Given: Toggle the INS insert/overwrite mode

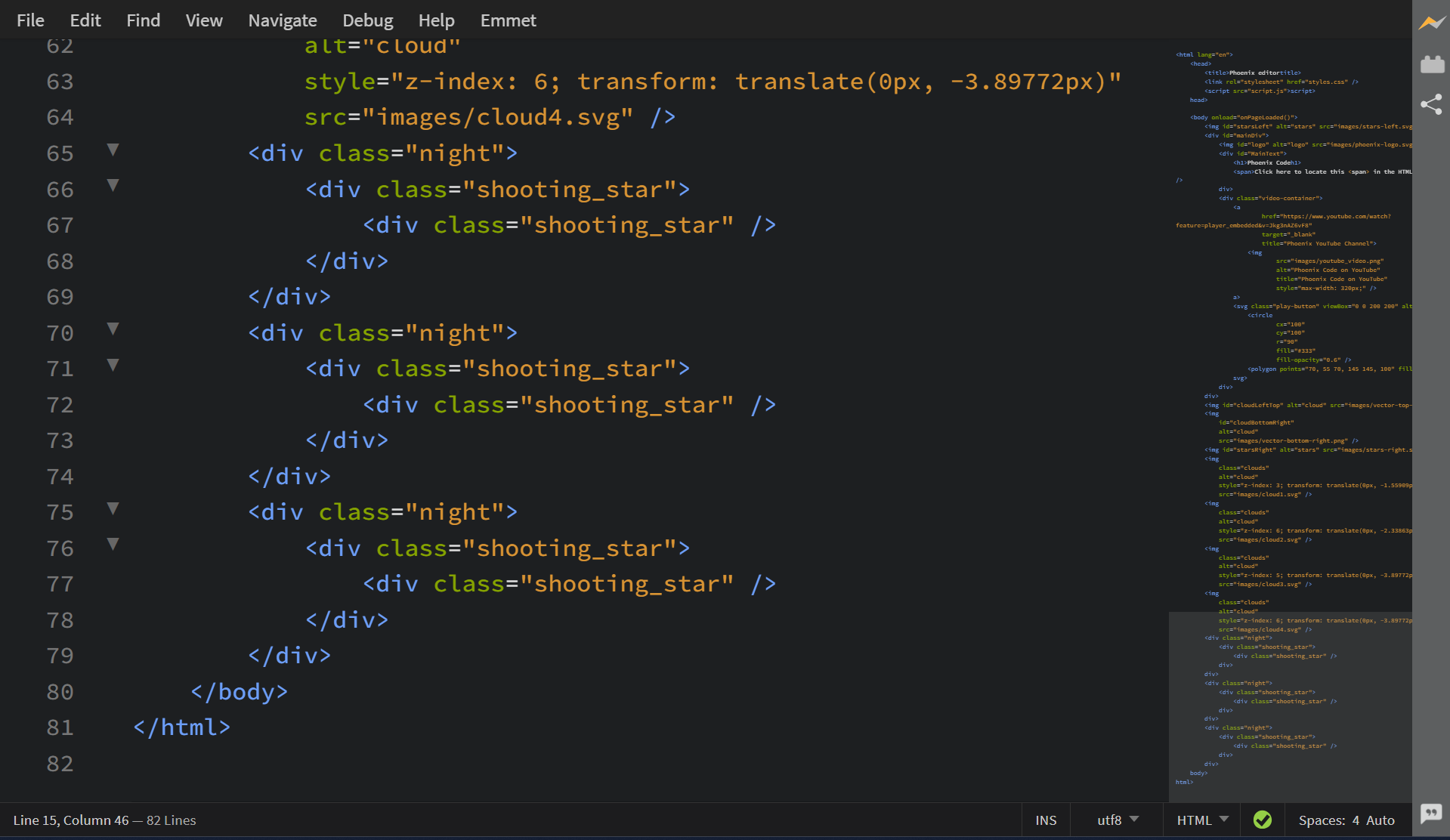Looking at the screenshot, I should pos(1046,820).
